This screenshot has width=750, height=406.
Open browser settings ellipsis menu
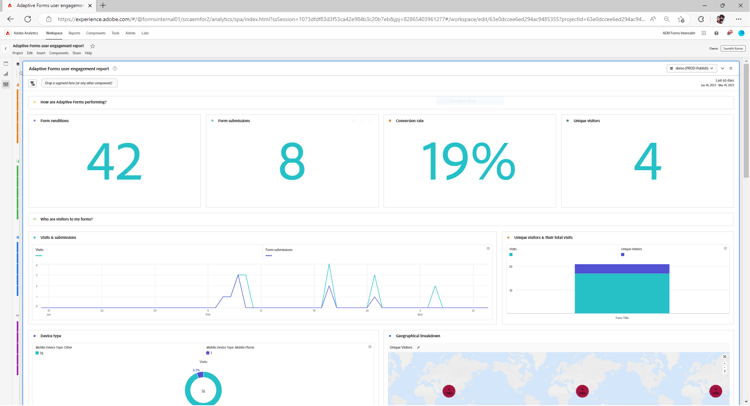click(739, 19)
